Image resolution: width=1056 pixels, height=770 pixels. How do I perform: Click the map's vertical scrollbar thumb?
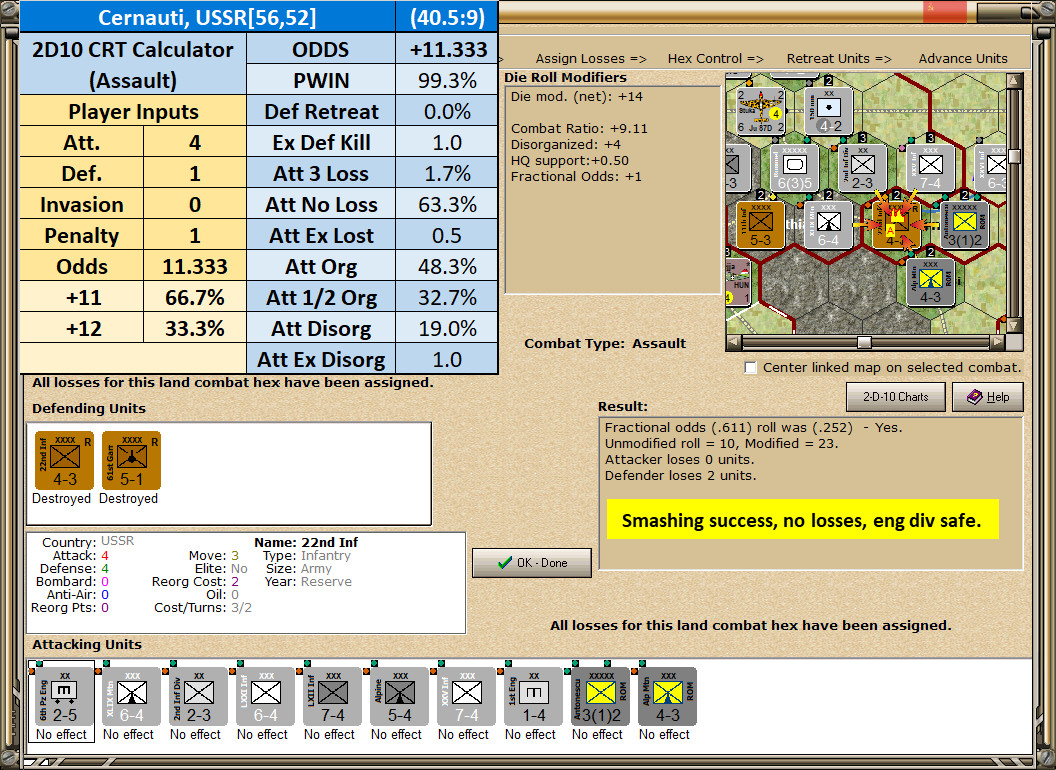pyautogui.click(x=1013, y=156)
